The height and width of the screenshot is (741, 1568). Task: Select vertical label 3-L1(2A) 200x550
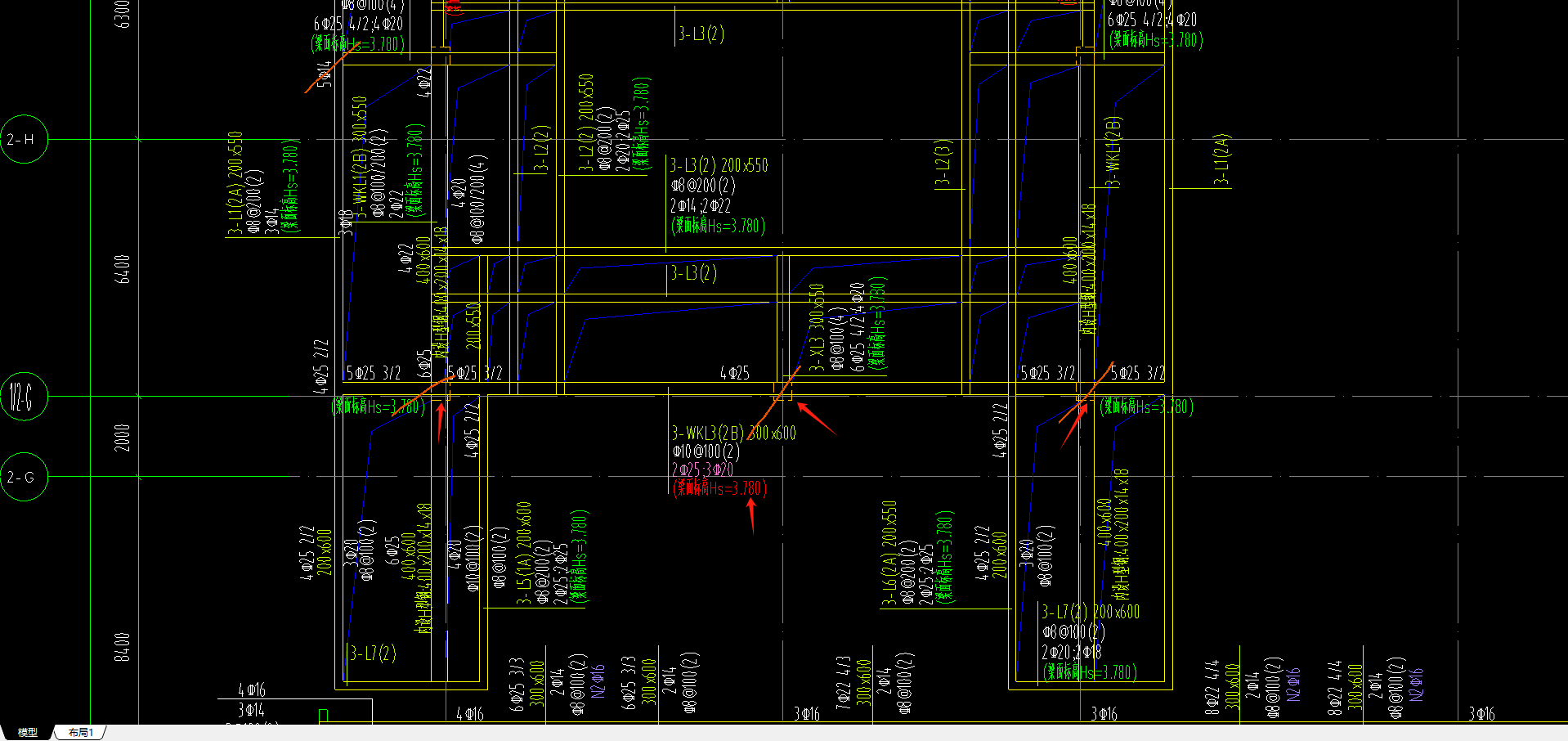(x=235, y=183)
